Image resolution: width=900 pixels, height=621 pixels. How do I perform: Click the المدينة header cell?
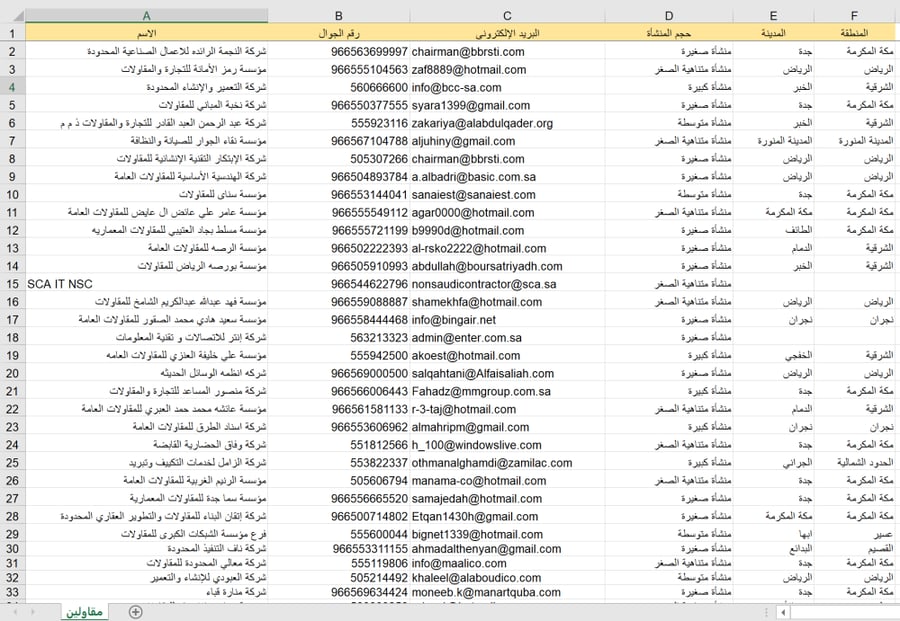[773, 33]
